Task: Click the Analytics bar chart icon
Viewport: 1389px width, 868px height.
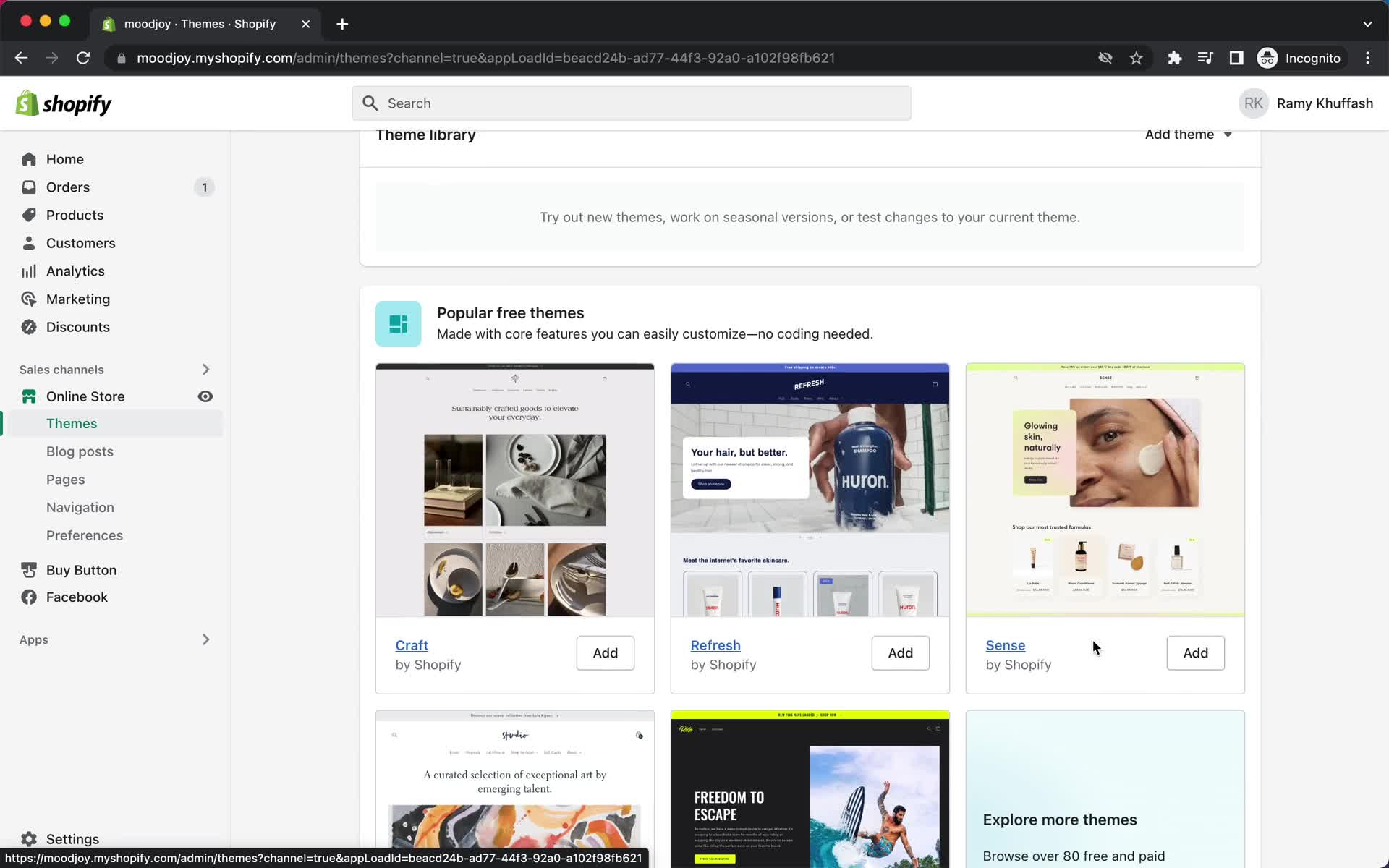Action: (x=29, y=271)
